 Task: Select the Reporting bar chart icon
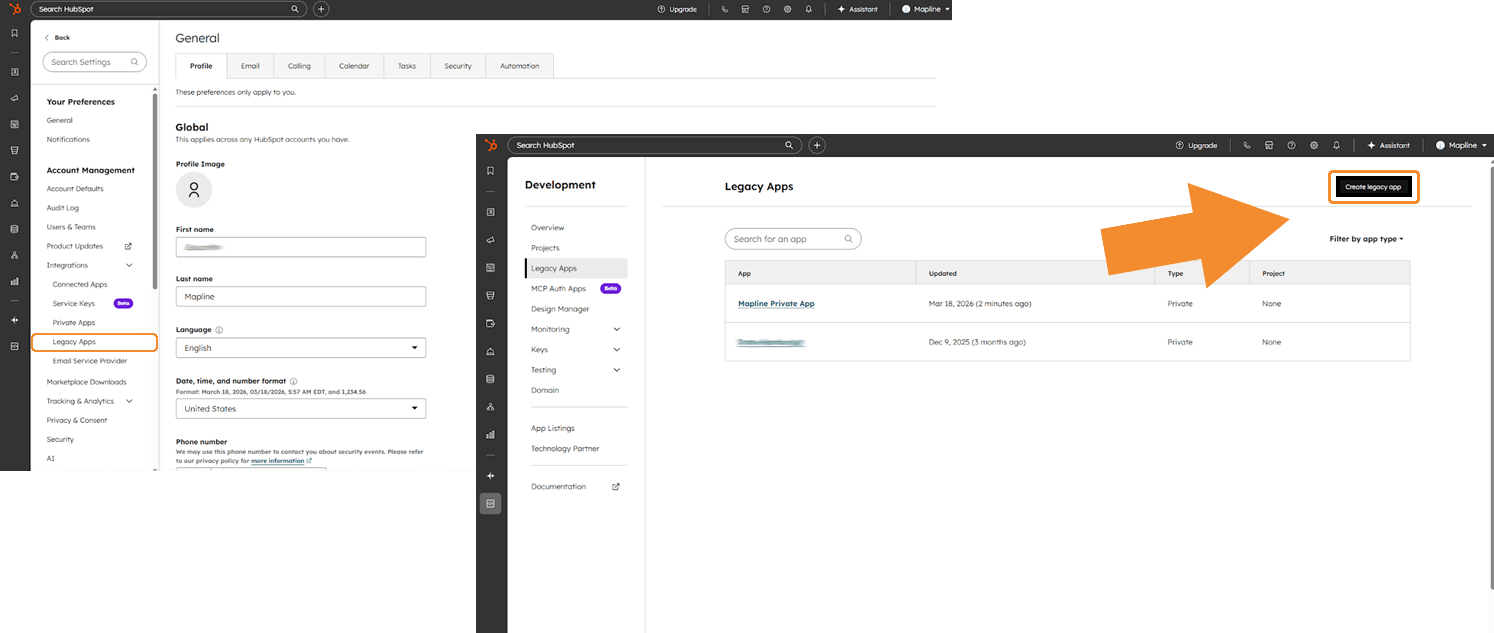tap(490, 435)
